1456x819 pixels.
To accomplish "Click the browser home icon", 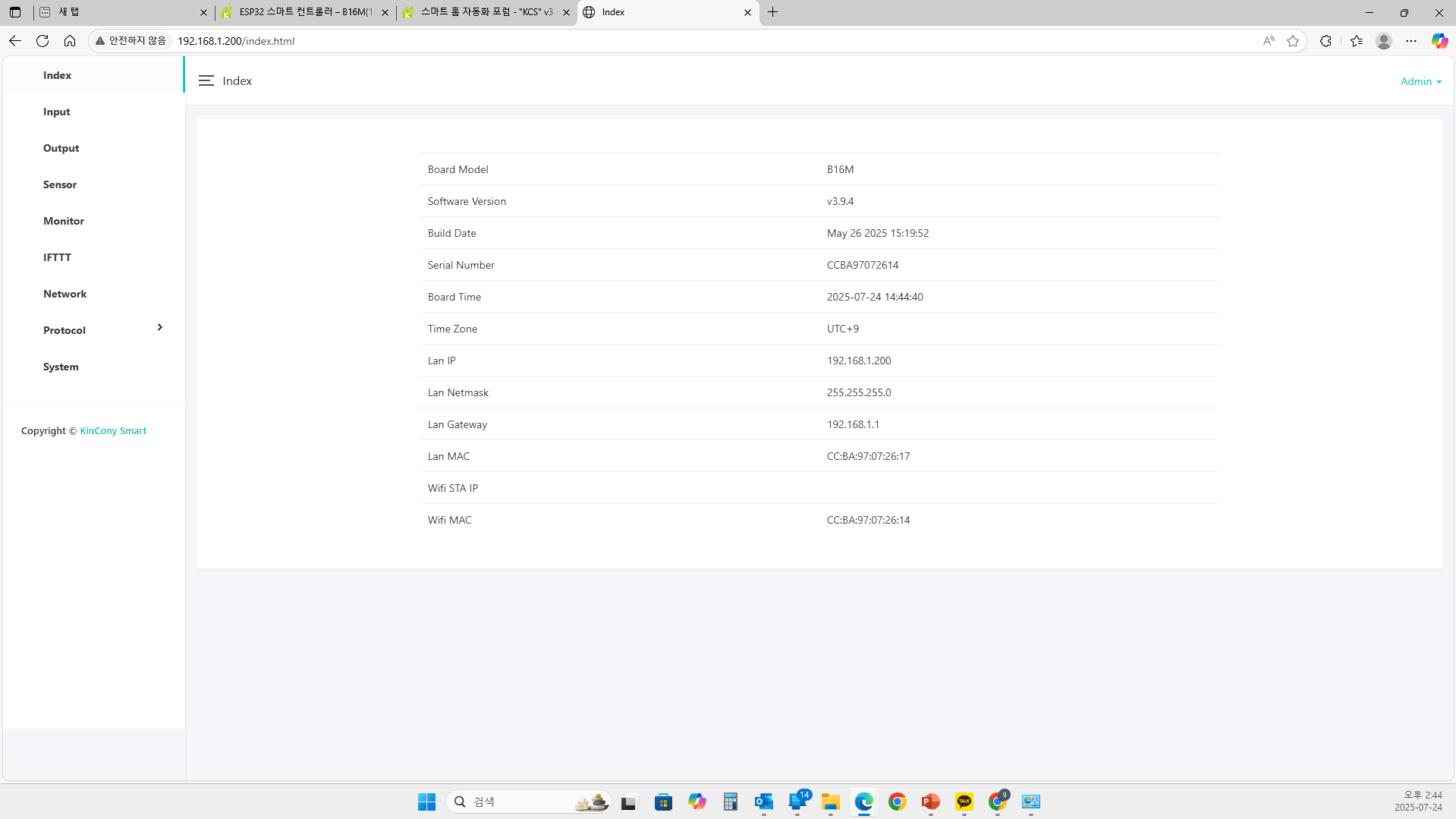I will coord(70,41).
